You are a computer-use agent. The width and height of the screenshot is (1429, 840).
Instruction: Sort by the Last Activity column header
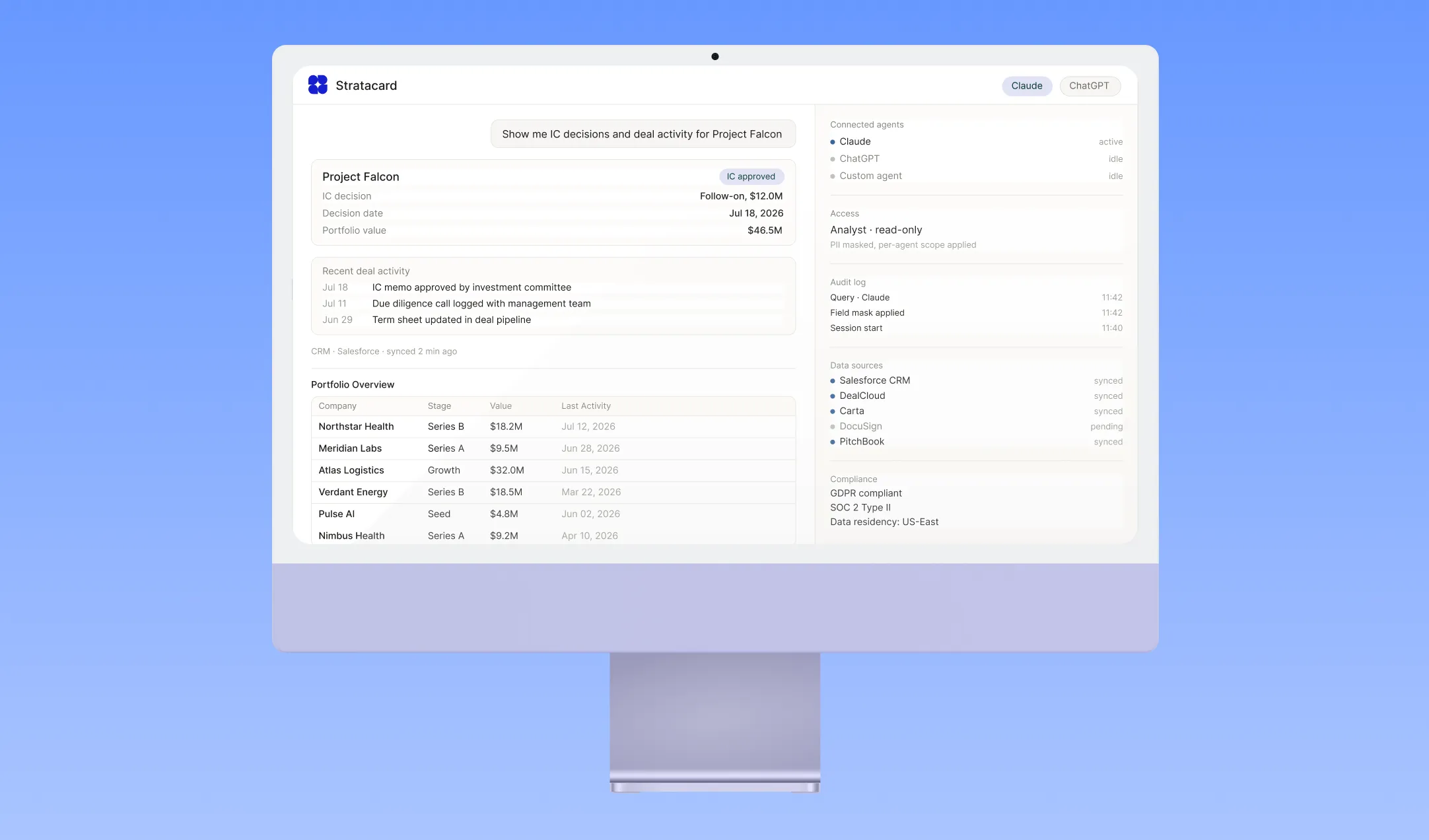586,406
